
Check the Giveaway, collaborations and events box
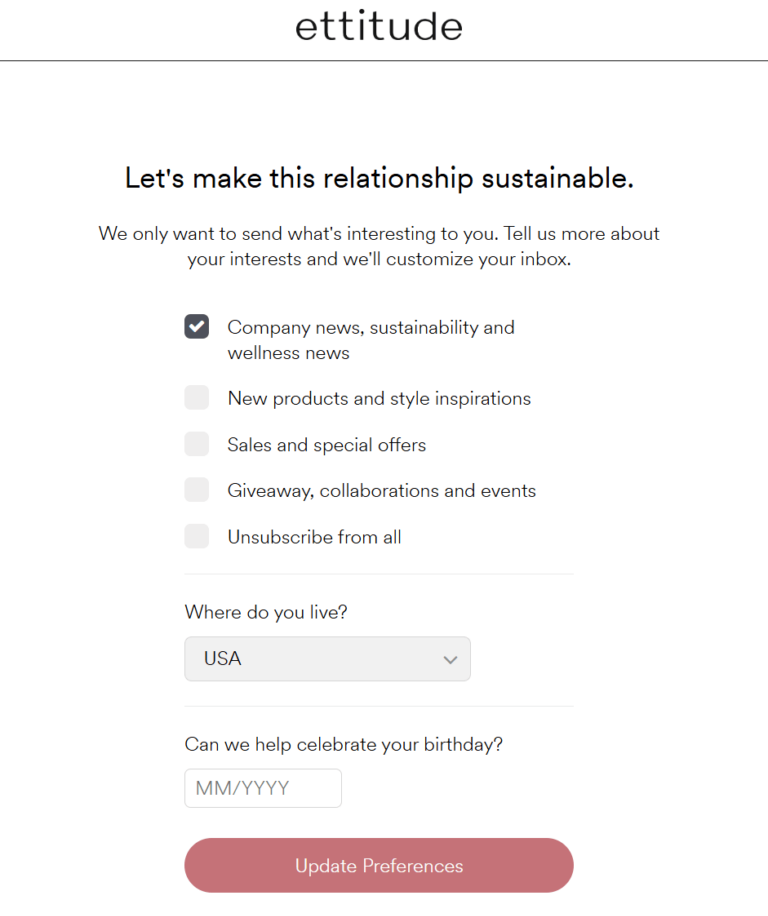pos(197,490)
